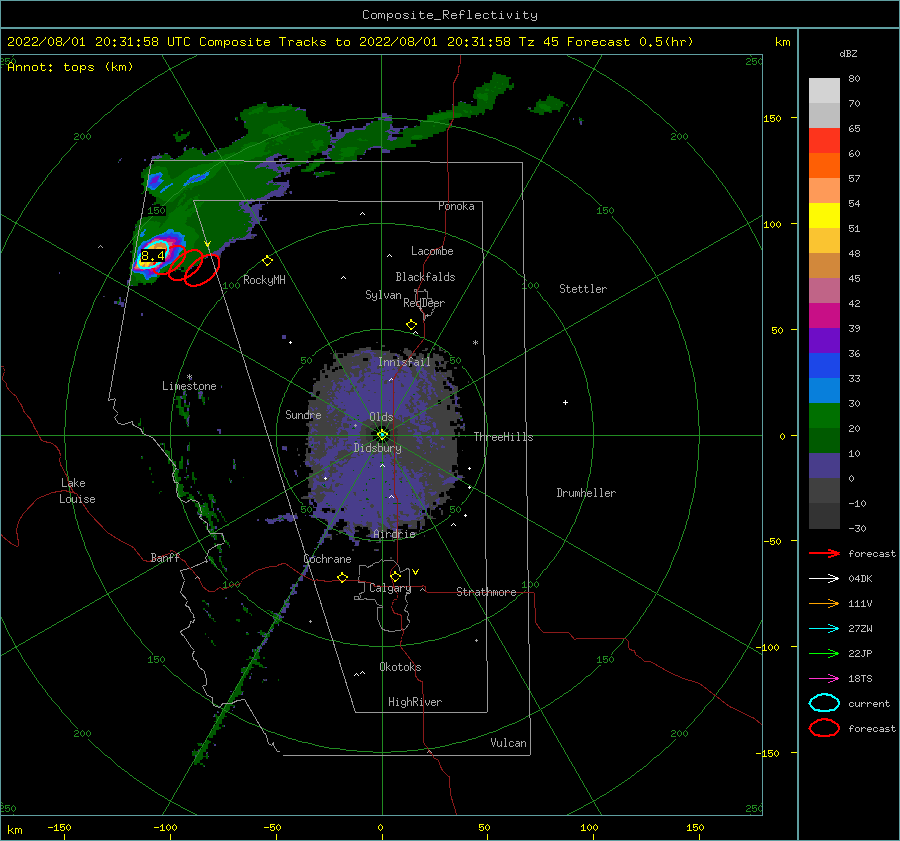The height and width of the screenshot is (841, 900).
Task: Click the magenta 18TS arrow in the legend
Action: 824,679
